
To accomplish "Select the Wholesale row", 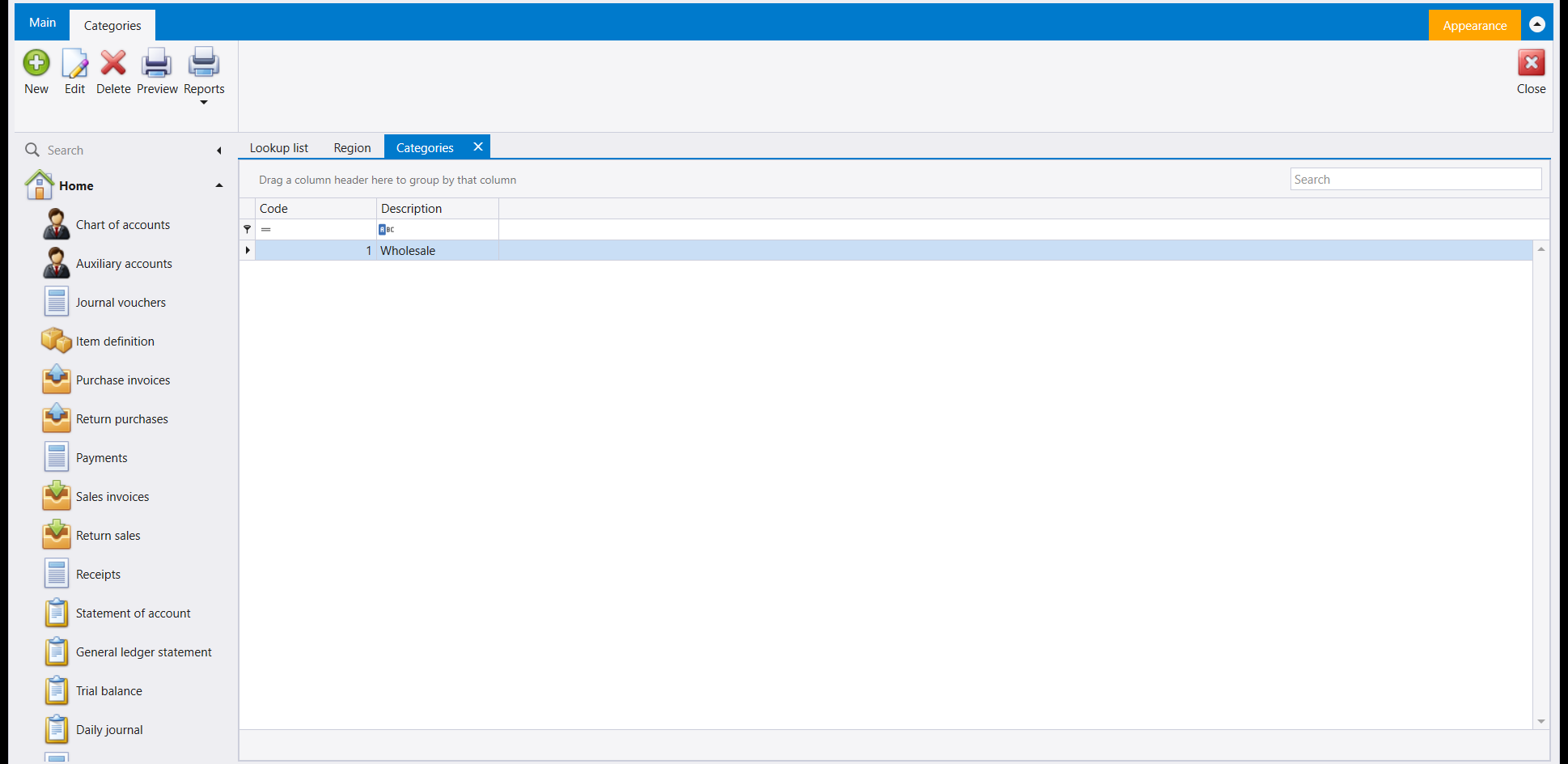I will pyautogui.click(x=886, y=251).
